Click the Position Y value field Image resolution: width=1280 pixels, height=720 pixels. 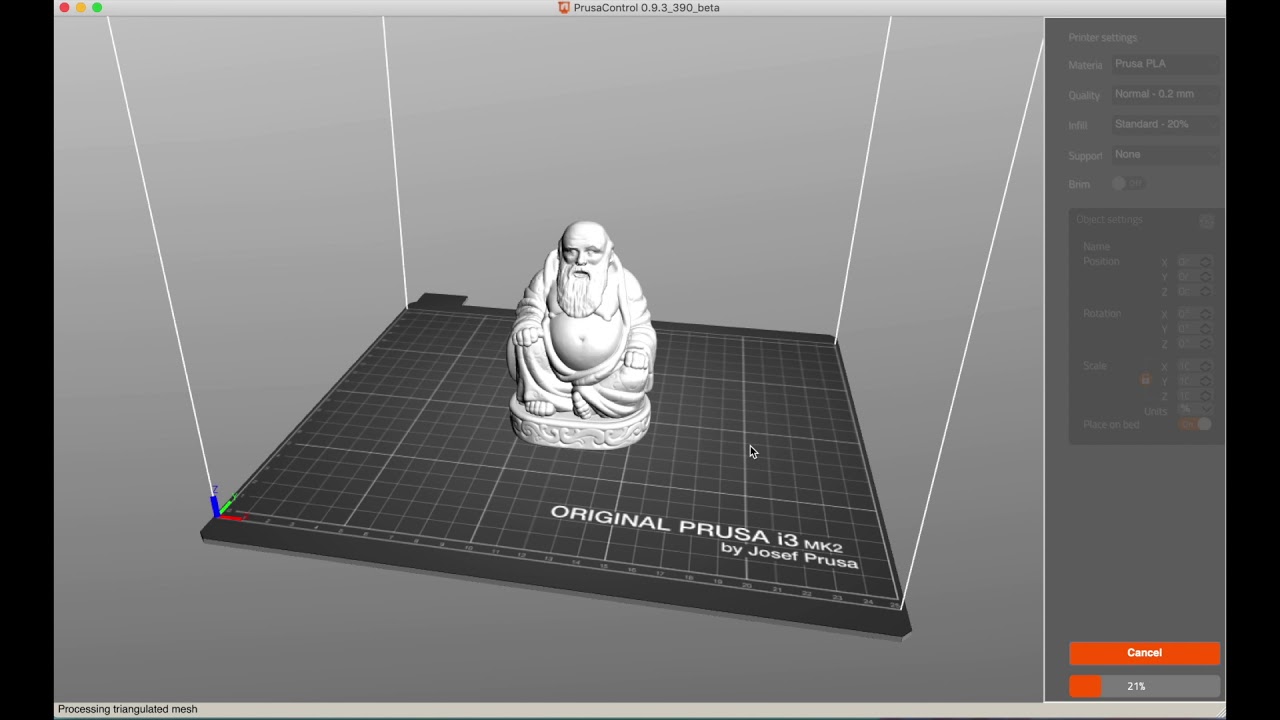click(x=1194, y=277)
